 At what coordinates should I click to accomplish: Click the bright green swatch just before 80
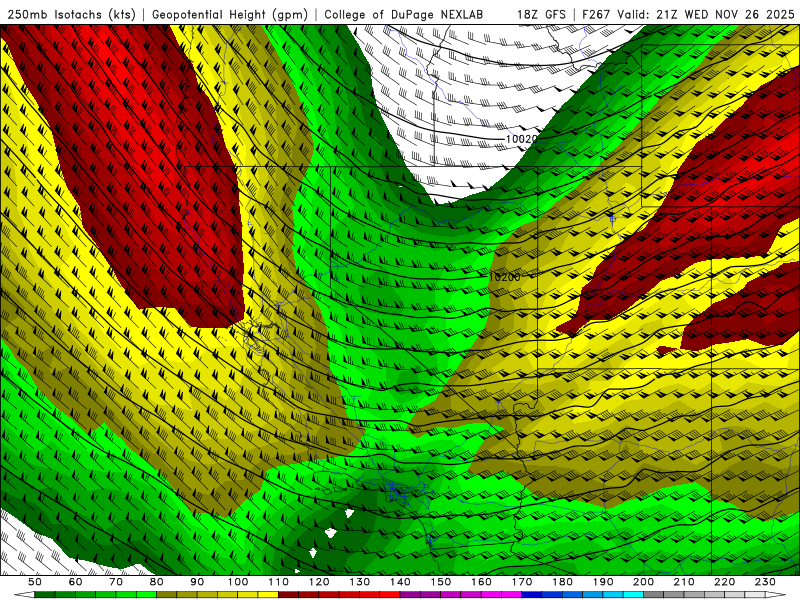click(x=146, y=595)
